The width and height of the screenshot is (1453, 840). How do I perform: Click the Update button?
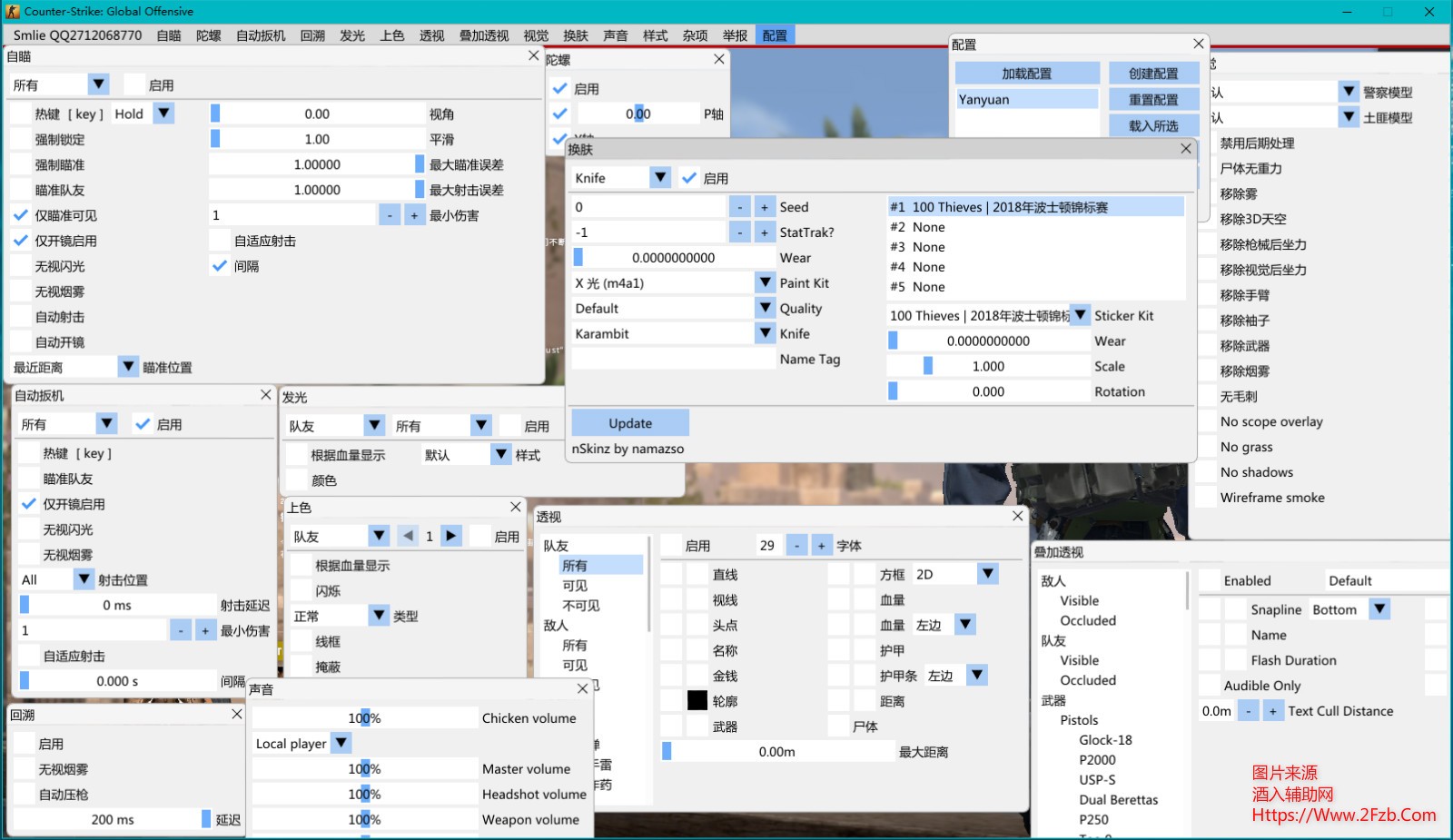[x=630, y=423]
